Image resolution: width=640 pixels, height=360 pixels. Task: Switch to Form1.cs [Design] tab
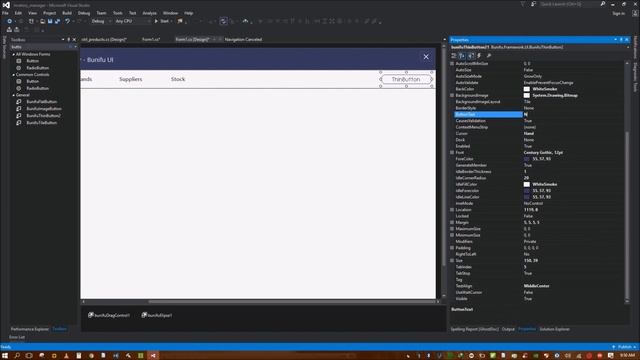(192, 40)
